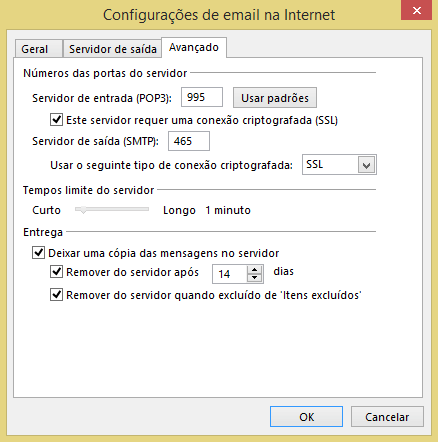
Task: Click the POP3 incoming port field
Action: pos(202,97)
